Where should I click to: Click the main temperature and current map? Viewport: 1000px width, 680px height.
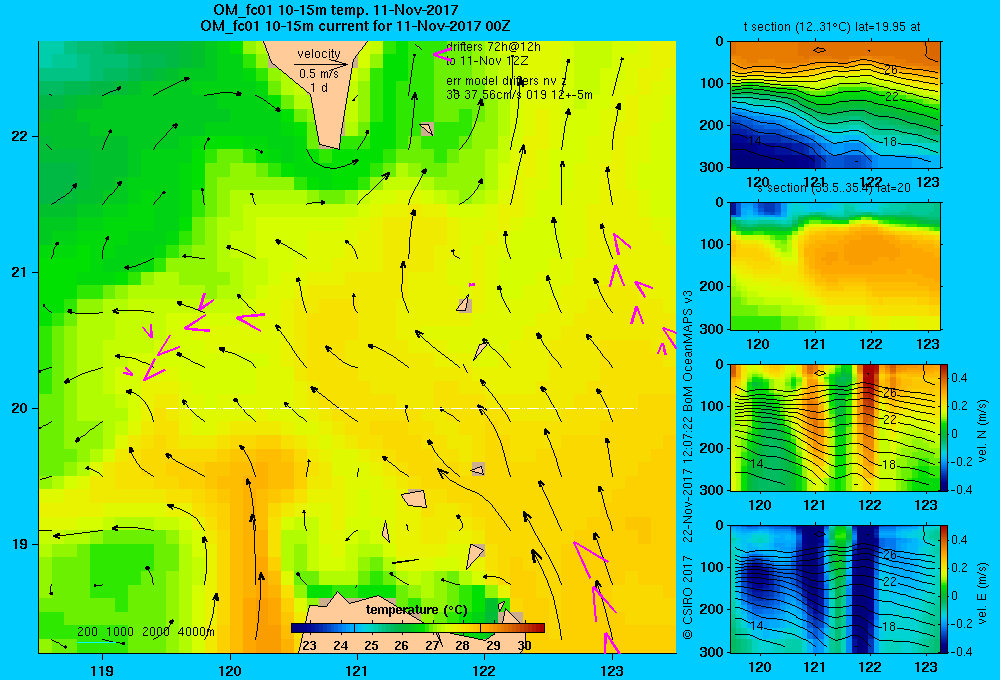click(x=357, y=347)
